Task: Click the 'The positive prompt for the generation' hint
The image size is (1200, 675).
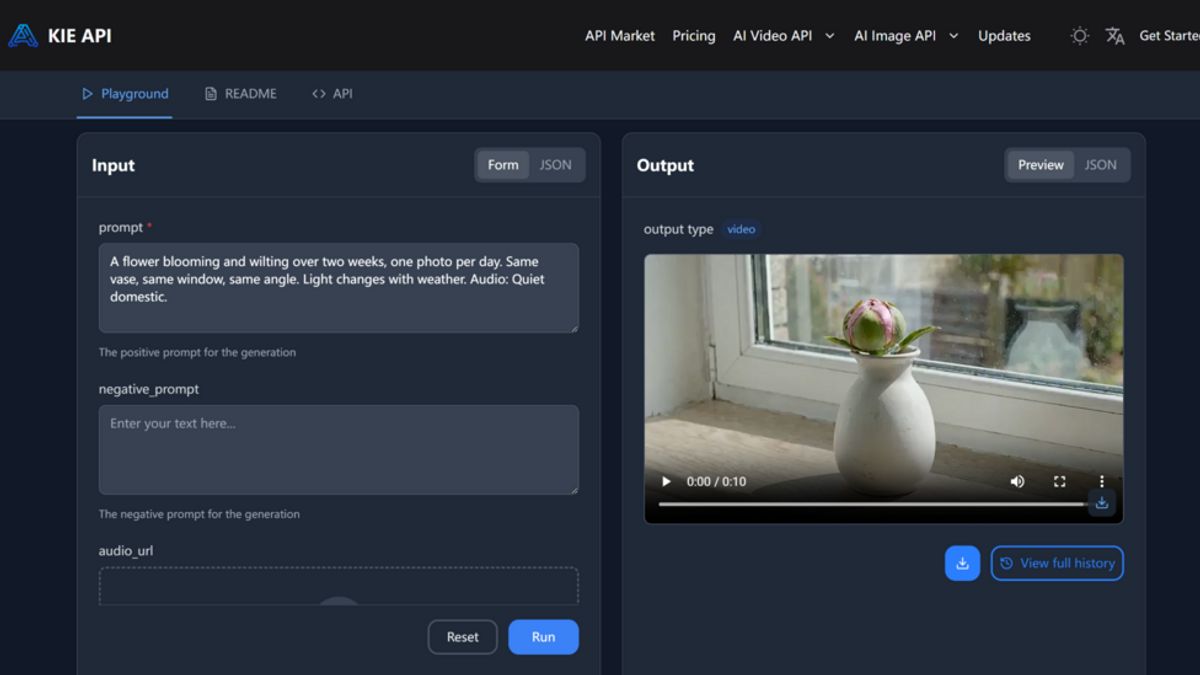Action: point(197,352)
